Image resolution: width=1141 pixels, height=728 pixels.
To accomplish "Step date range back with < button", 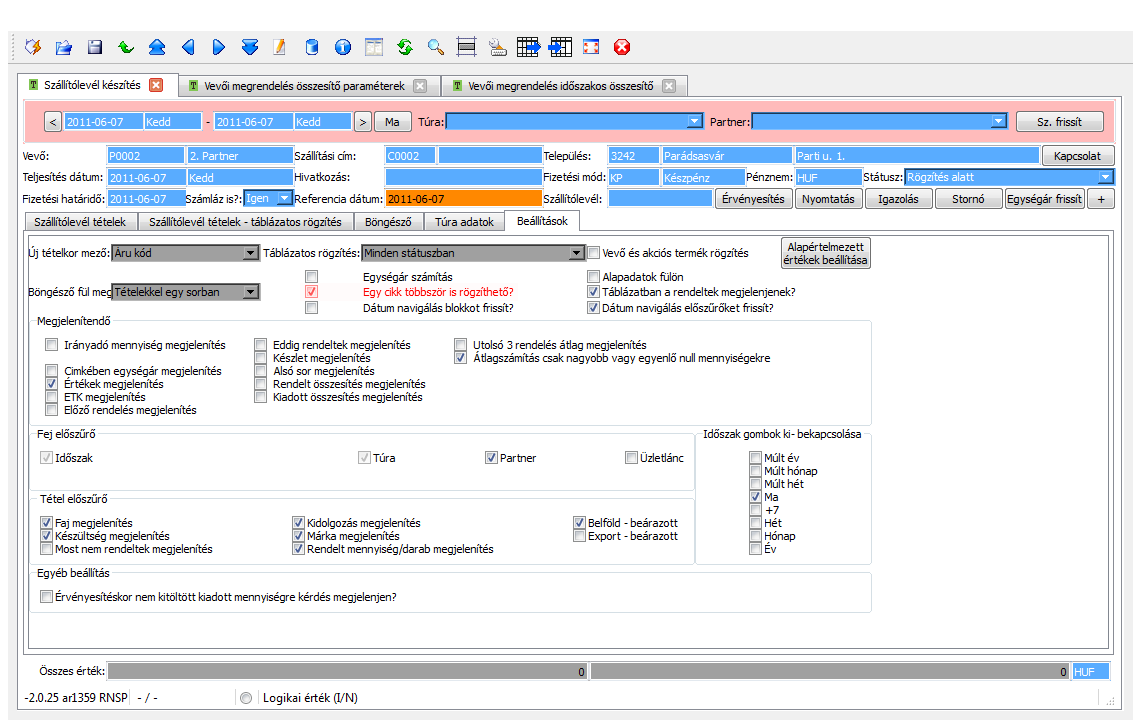I will point(52,122).
